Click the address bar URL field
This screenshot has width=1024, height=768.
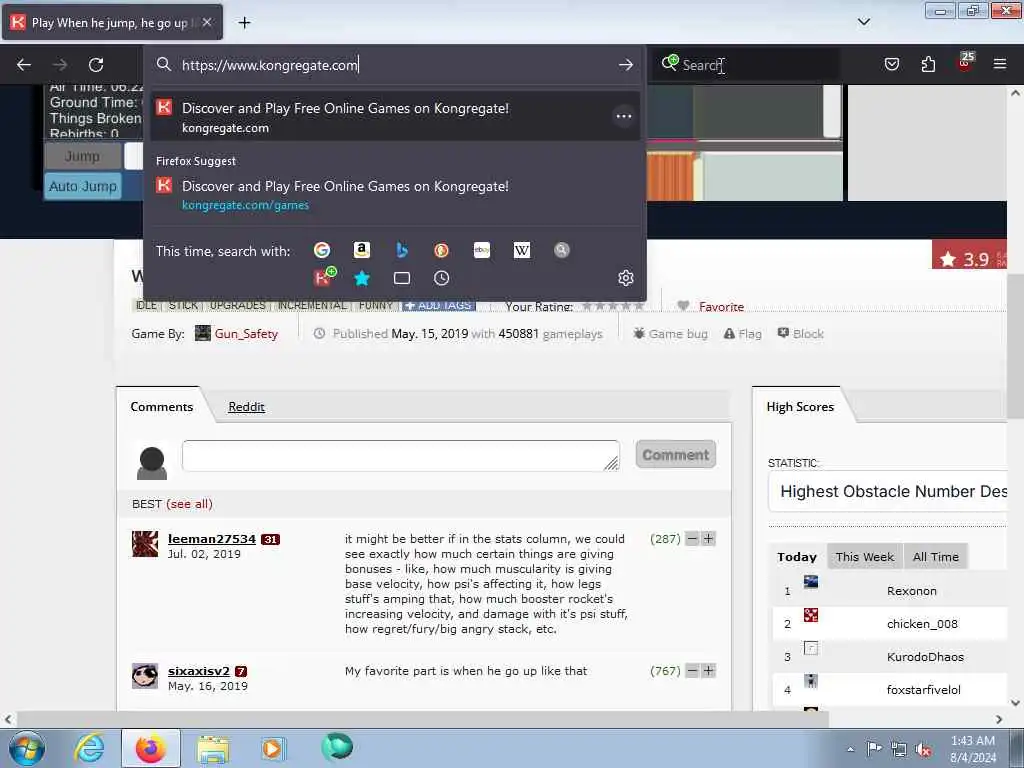[x=392, y=65]
